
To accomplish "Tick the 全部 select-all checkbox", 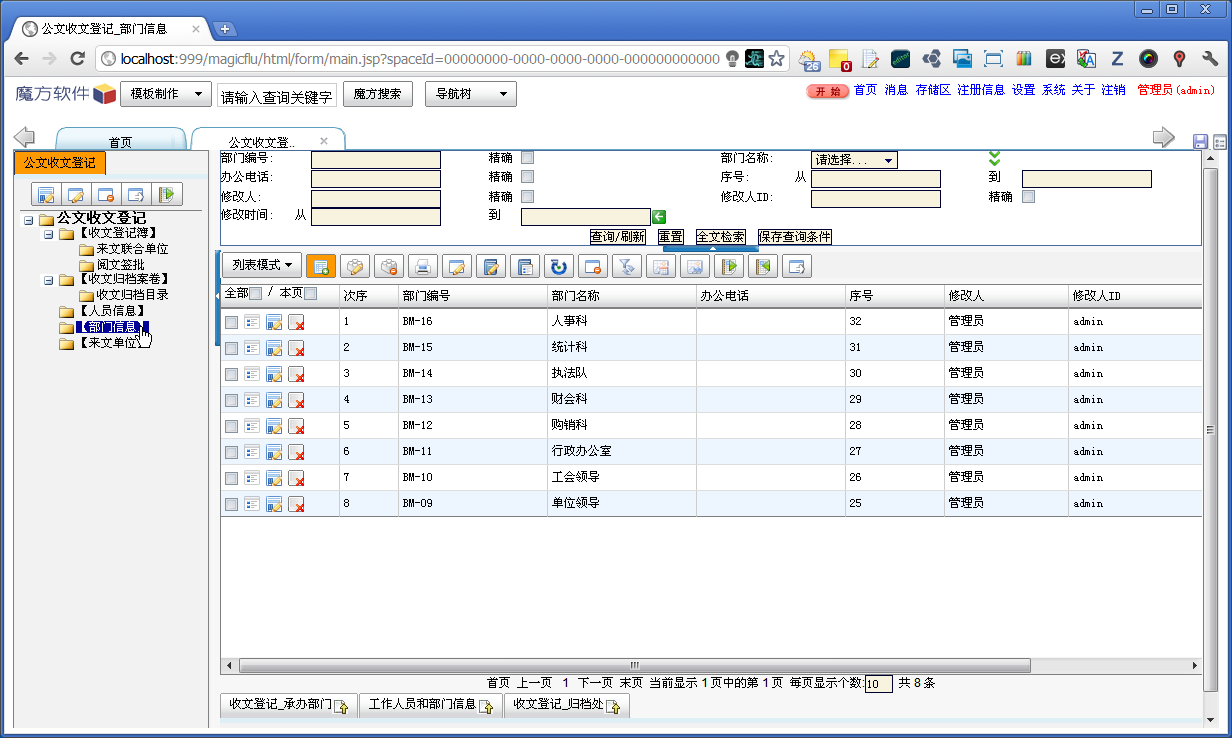I will 255,294.
